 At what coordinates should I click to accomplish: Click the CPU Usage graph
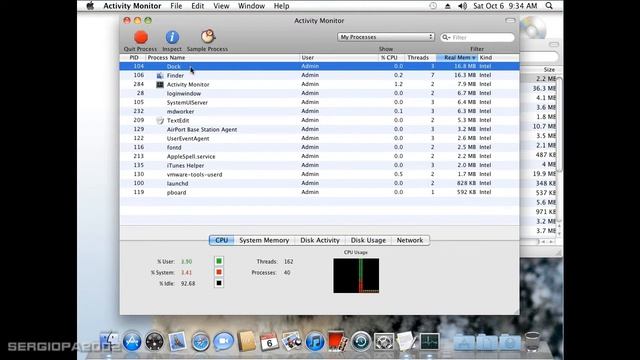click(356, 276)
